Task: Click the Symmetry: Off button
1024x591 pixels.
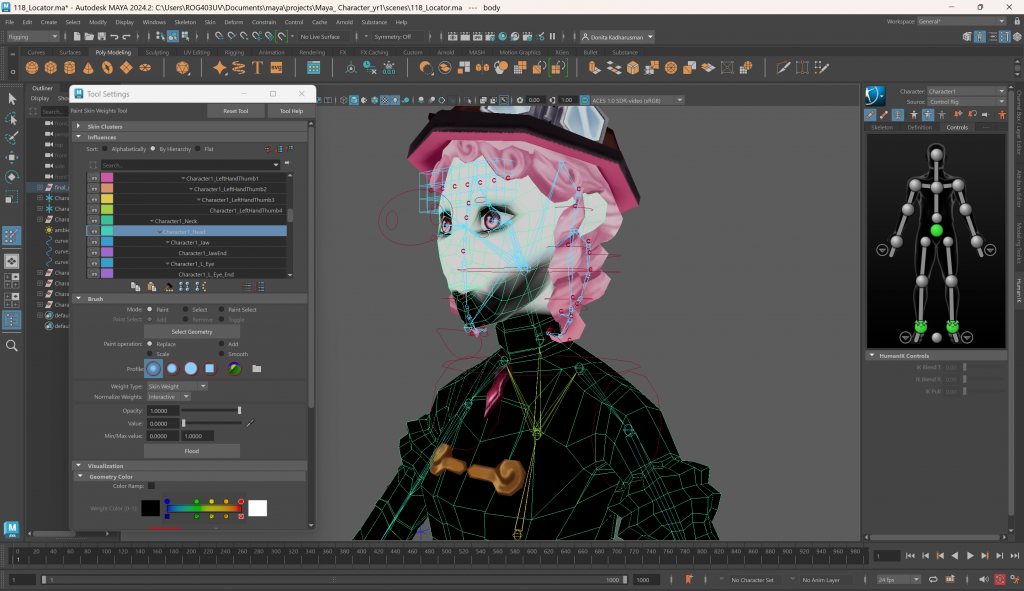Action: click(x=392, y=37)
